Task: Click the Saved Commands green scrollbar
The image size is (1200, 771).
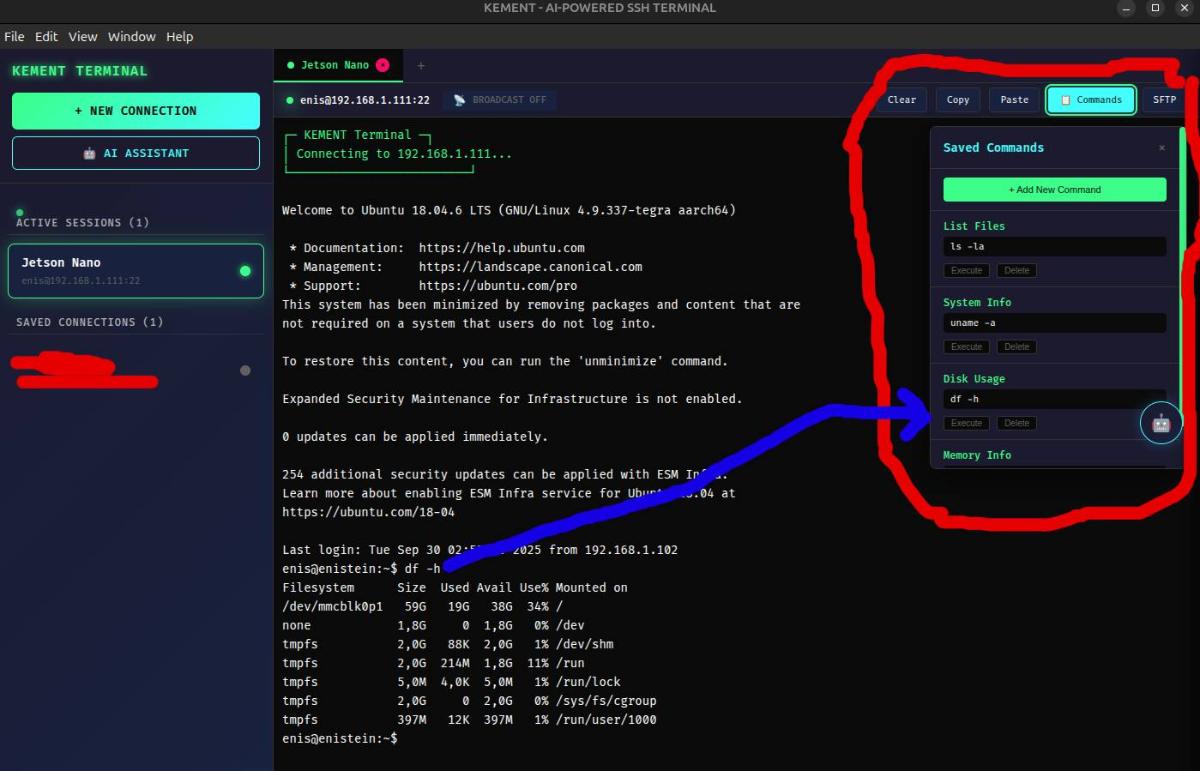Action: pyautogui.click(x=1181, y=270)
